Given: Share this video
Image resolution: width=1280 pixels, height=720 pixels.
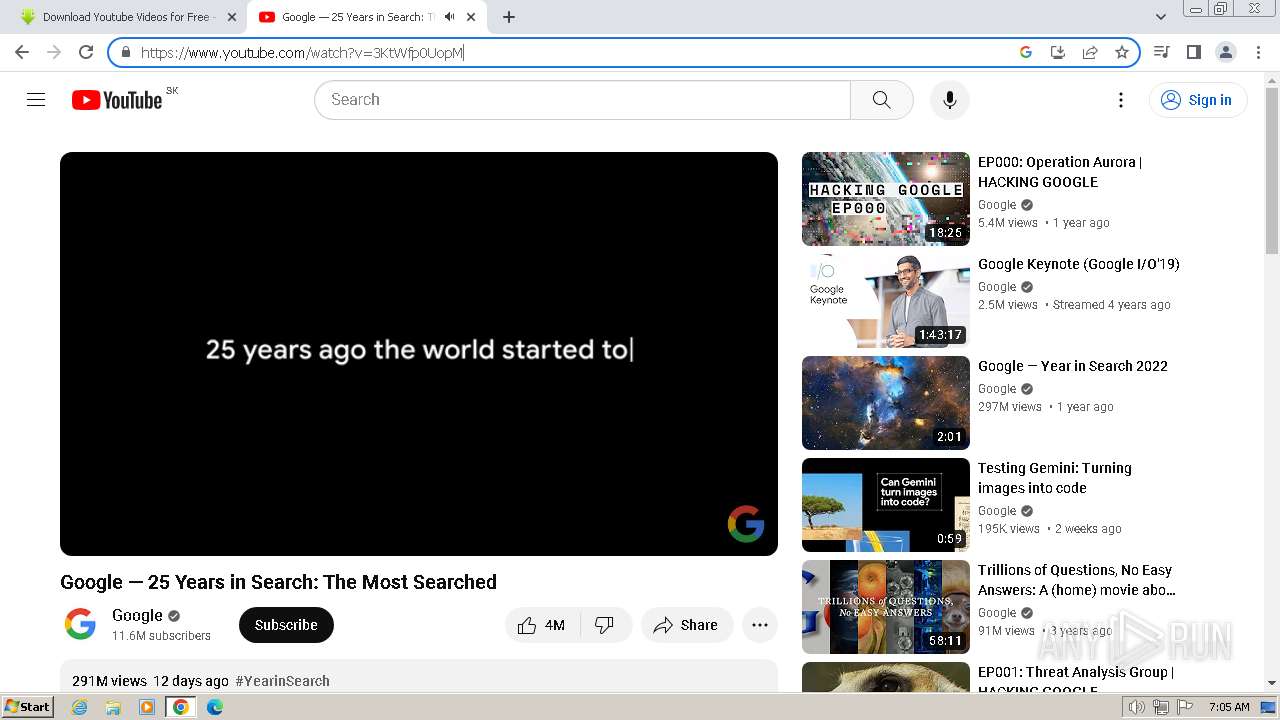Looking at the screenshot, I should (x=686, y=625).
